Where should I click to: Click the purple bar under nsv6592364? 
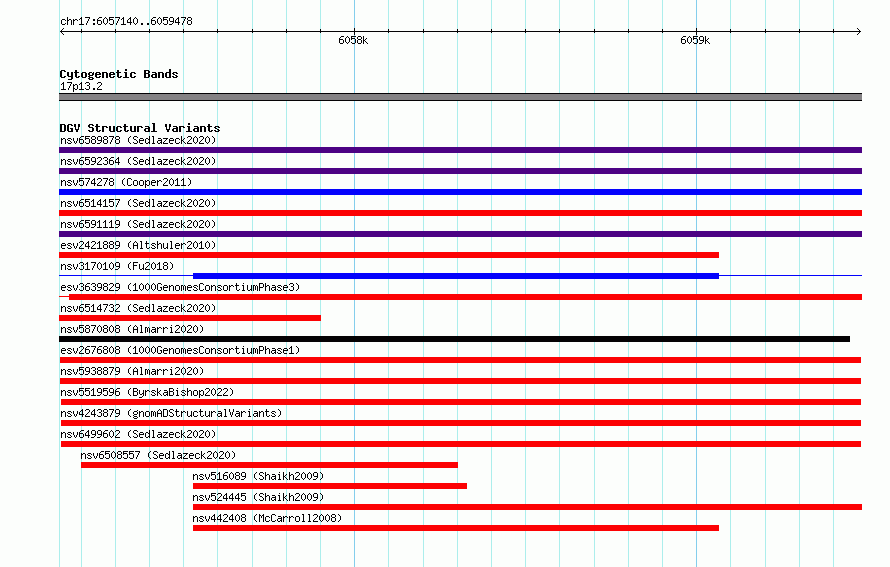tap(460, 171)
